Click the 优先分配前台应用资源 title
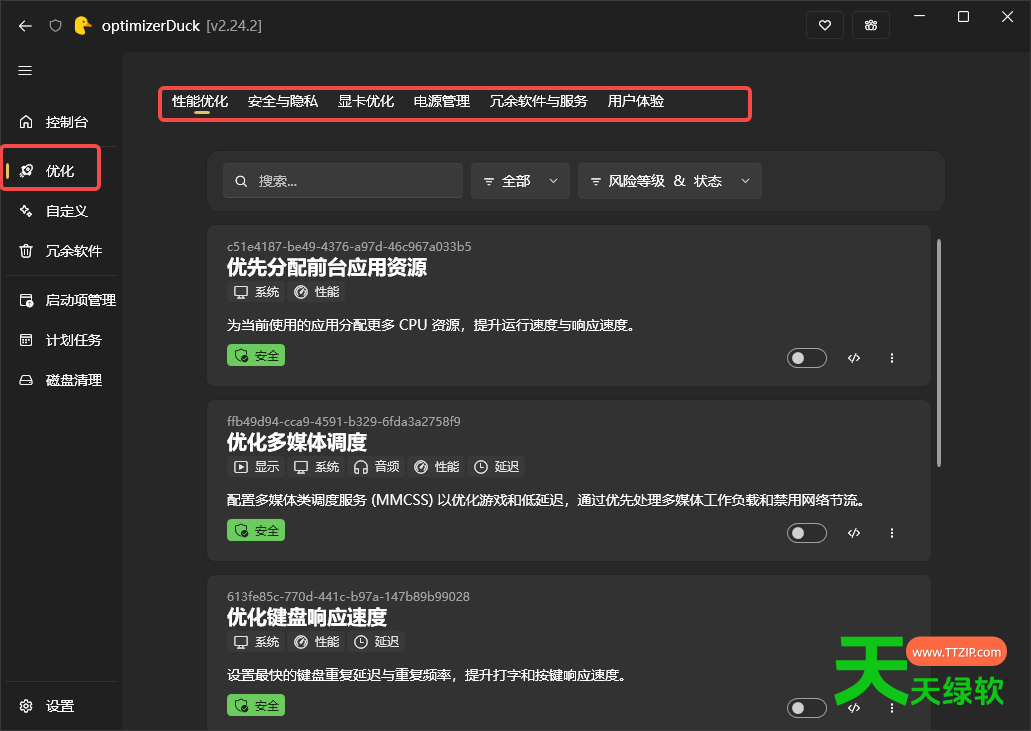Screen dimensions: 1031x731 (x=327, y=268)
